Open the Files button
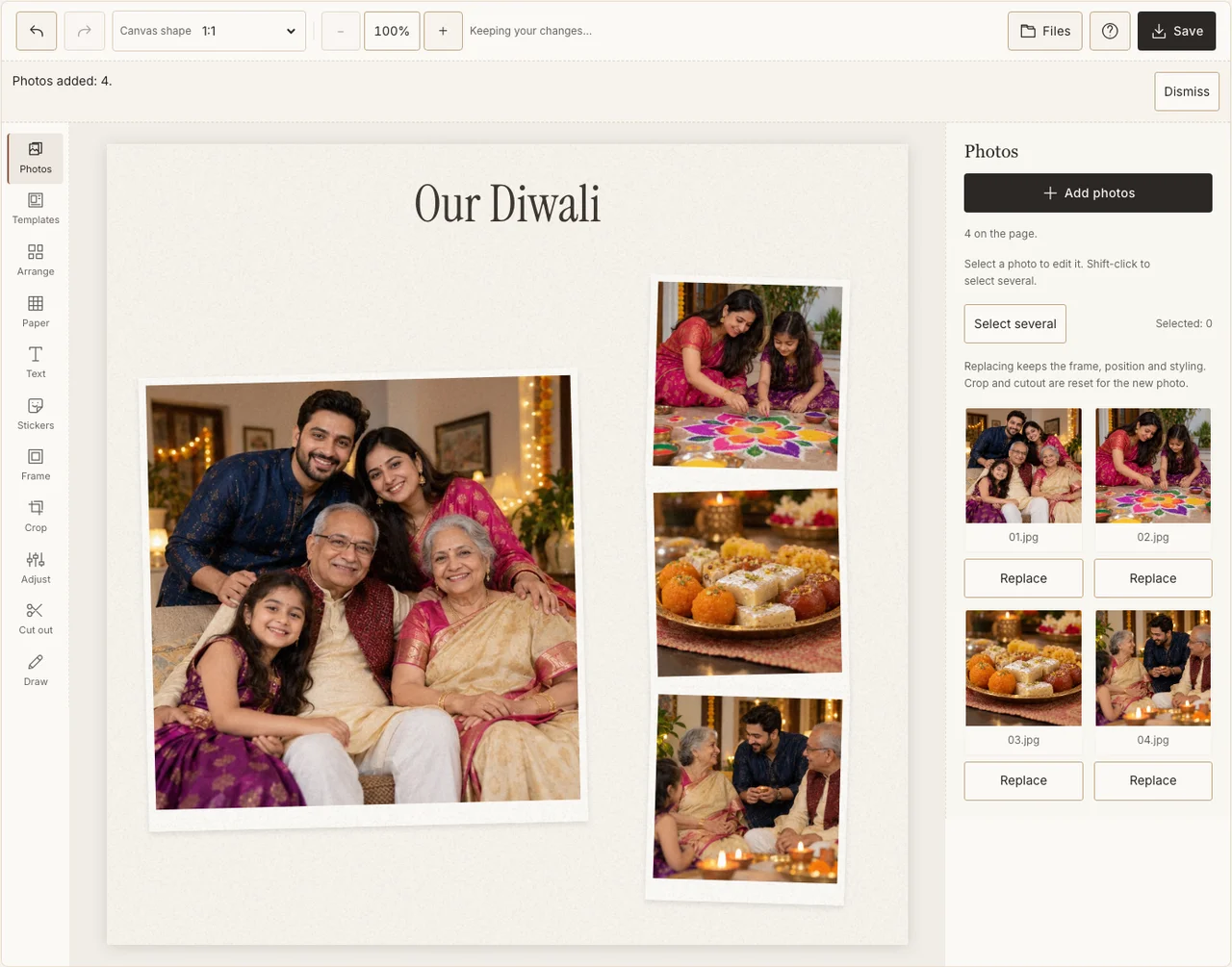1232x967 pixels. [1045, 31]
